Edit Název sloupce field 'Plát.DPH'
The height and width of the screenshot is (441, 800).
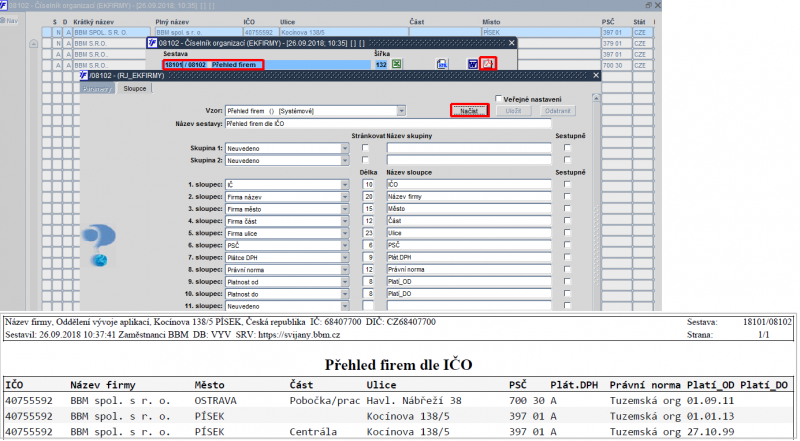[x=469, y=257]
